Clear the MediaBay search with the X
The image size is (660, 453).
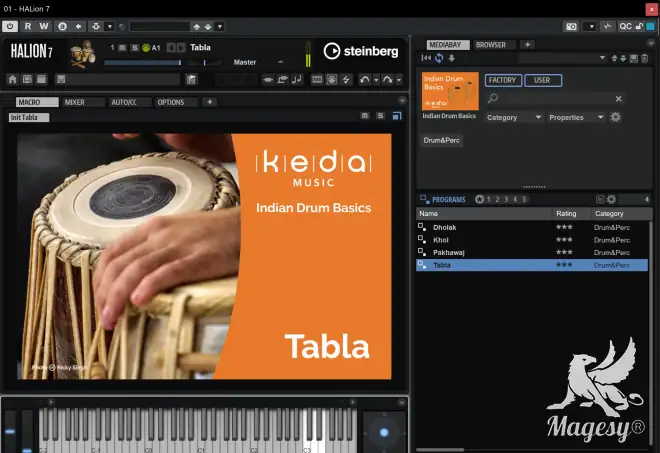[618, 99]
